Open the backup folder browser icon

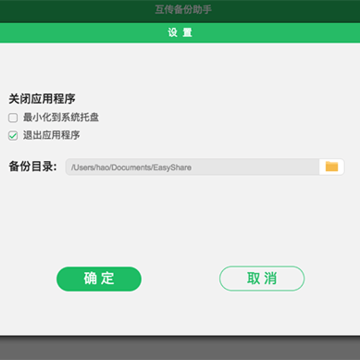(331, 167)
